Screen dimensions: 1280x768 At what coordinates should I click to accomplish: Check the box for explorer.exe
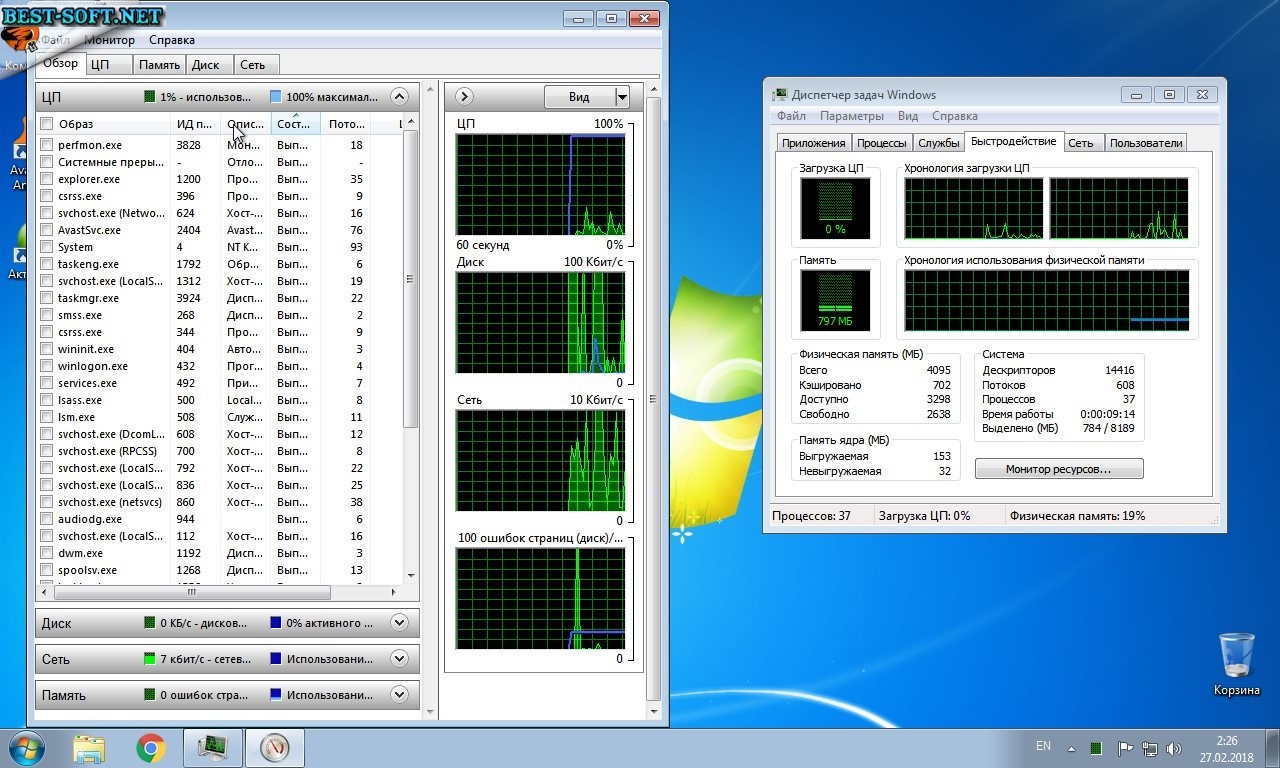pyautogui.click(x=47, y=179)
